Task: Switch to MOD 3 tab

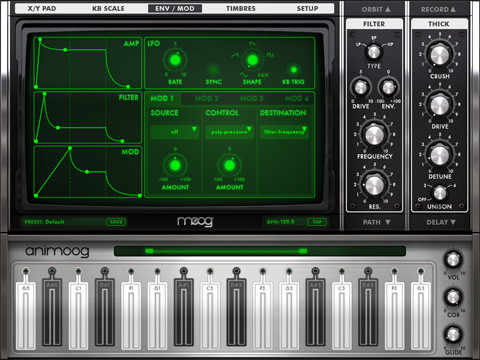Action: pos(252,98)
